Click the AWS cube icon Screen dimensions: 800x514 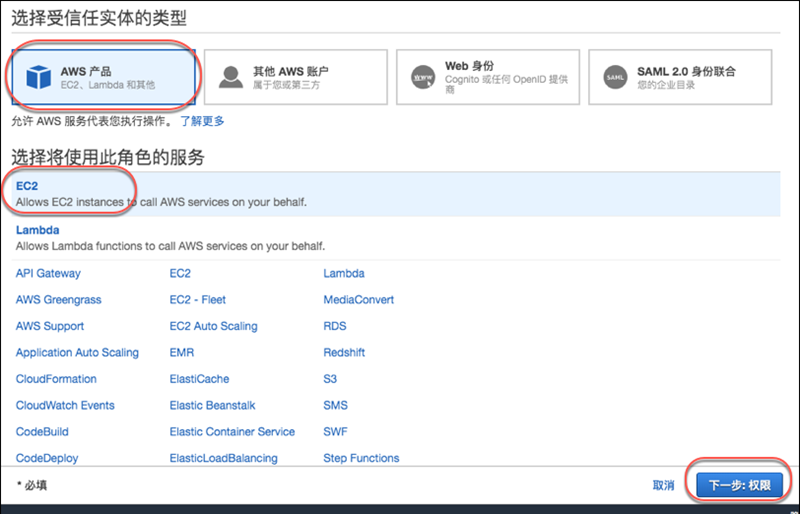tap(38, 77)
